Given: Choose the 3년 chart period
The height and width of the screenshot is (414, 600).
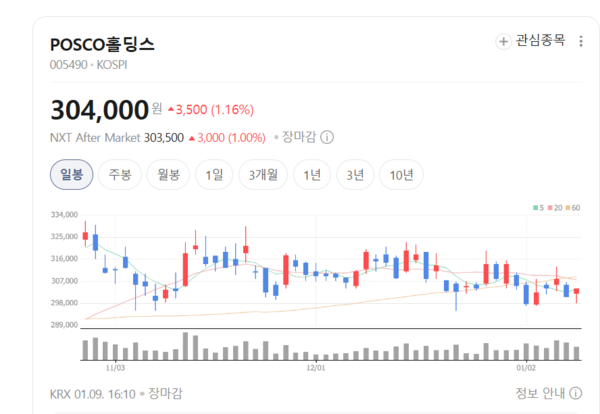Looking at the screenshot, I should pyautogui.click(x=355, y=175).
